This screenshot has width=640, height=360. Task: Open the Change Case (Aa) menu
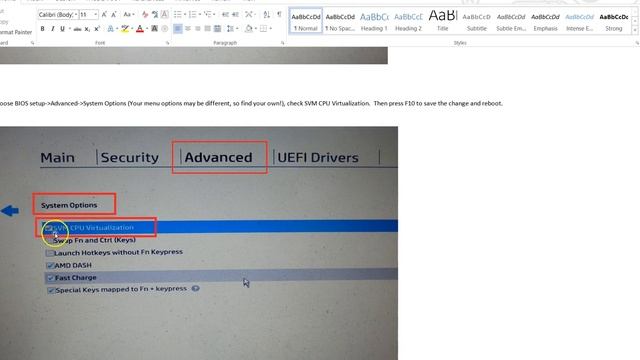pyautogui.click(x=129, y=15)
